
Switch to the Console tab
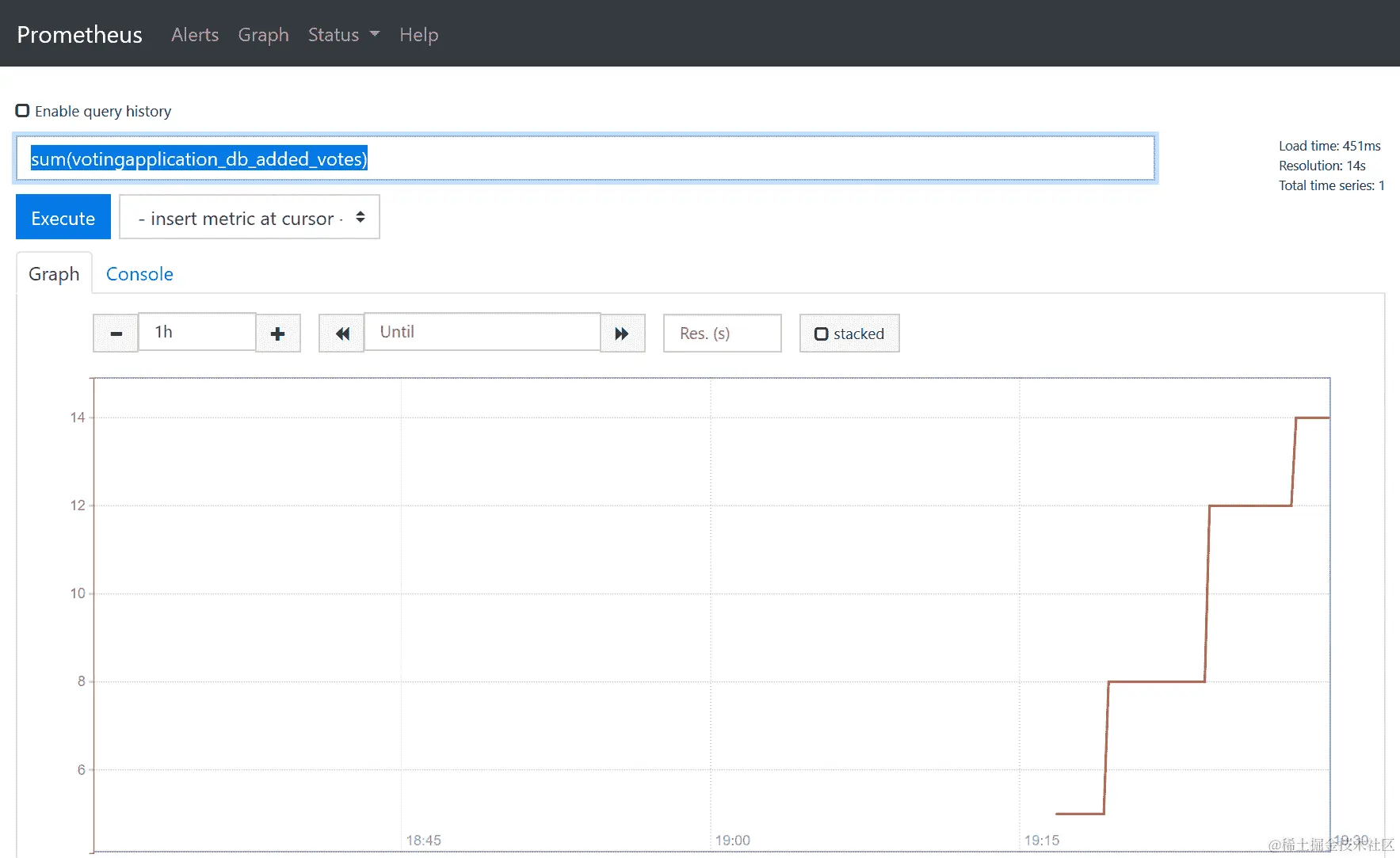point(139,274)
